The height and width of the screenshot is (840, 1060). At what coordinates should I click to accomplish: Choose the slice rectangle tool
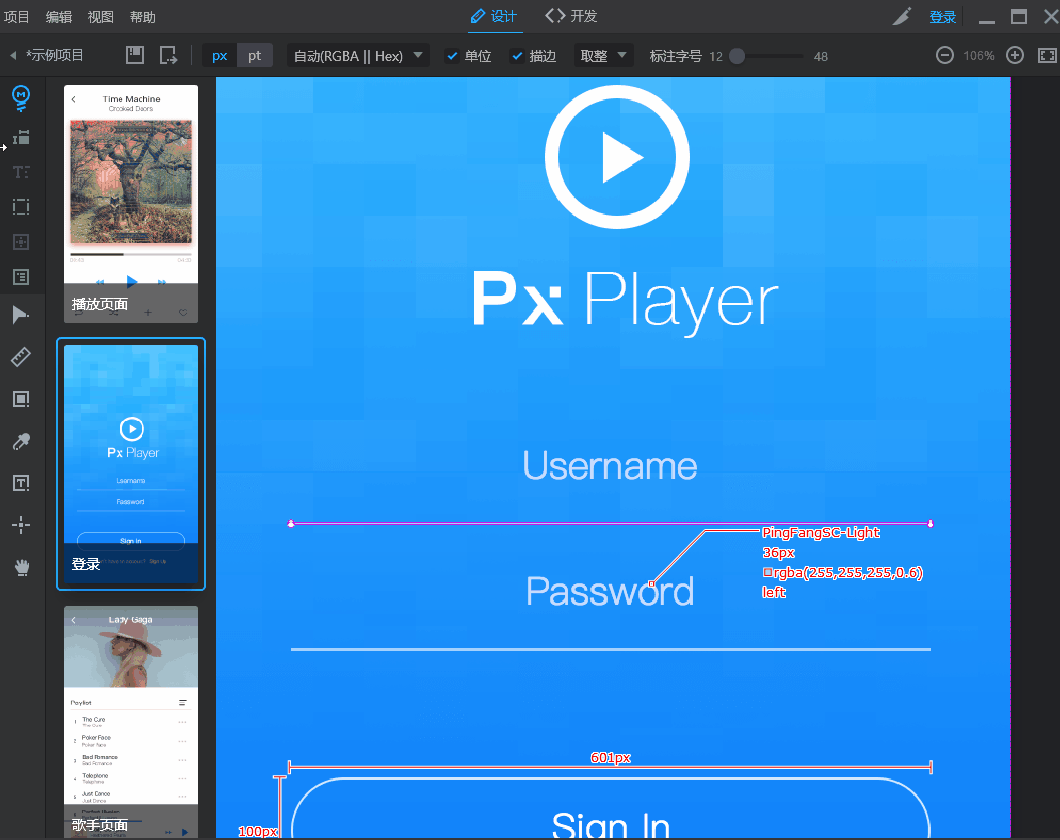click(x=21, y=399)
